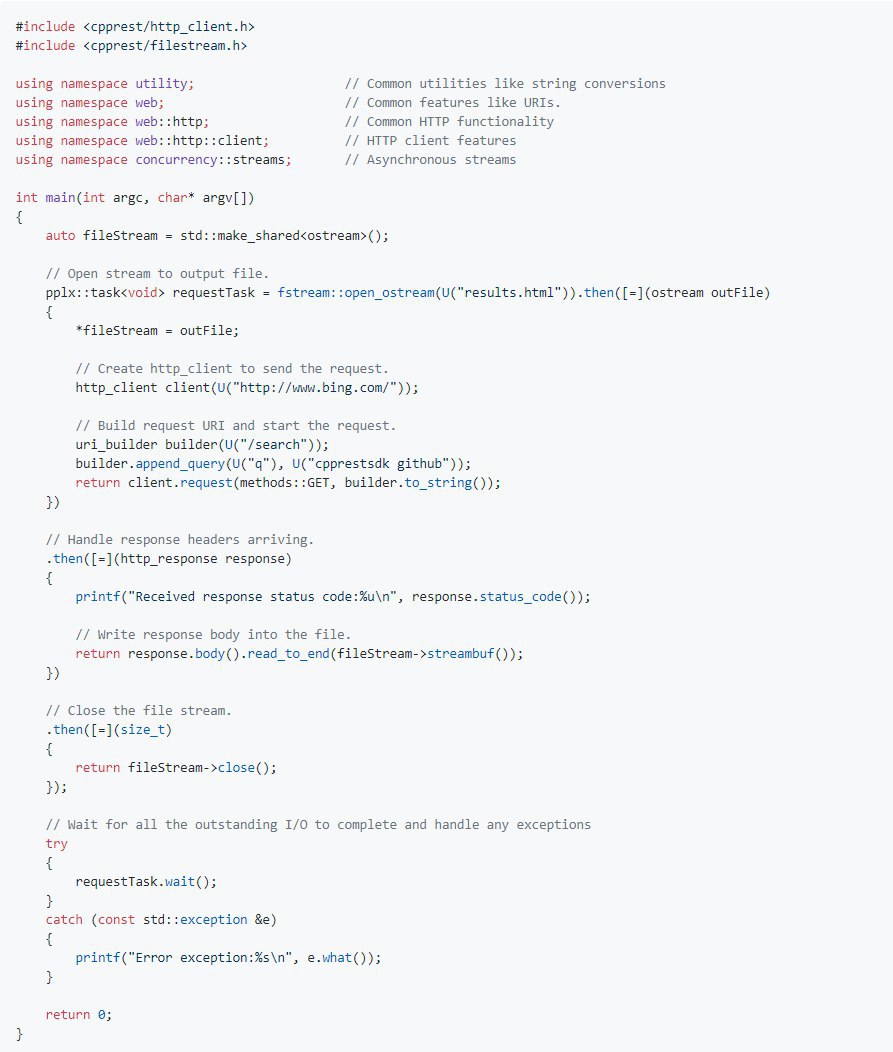Click comment 'Asynchronous streams'
The width and height of the screenshot is (893, 1052).
pyautogui.click(x=431, y=160)
